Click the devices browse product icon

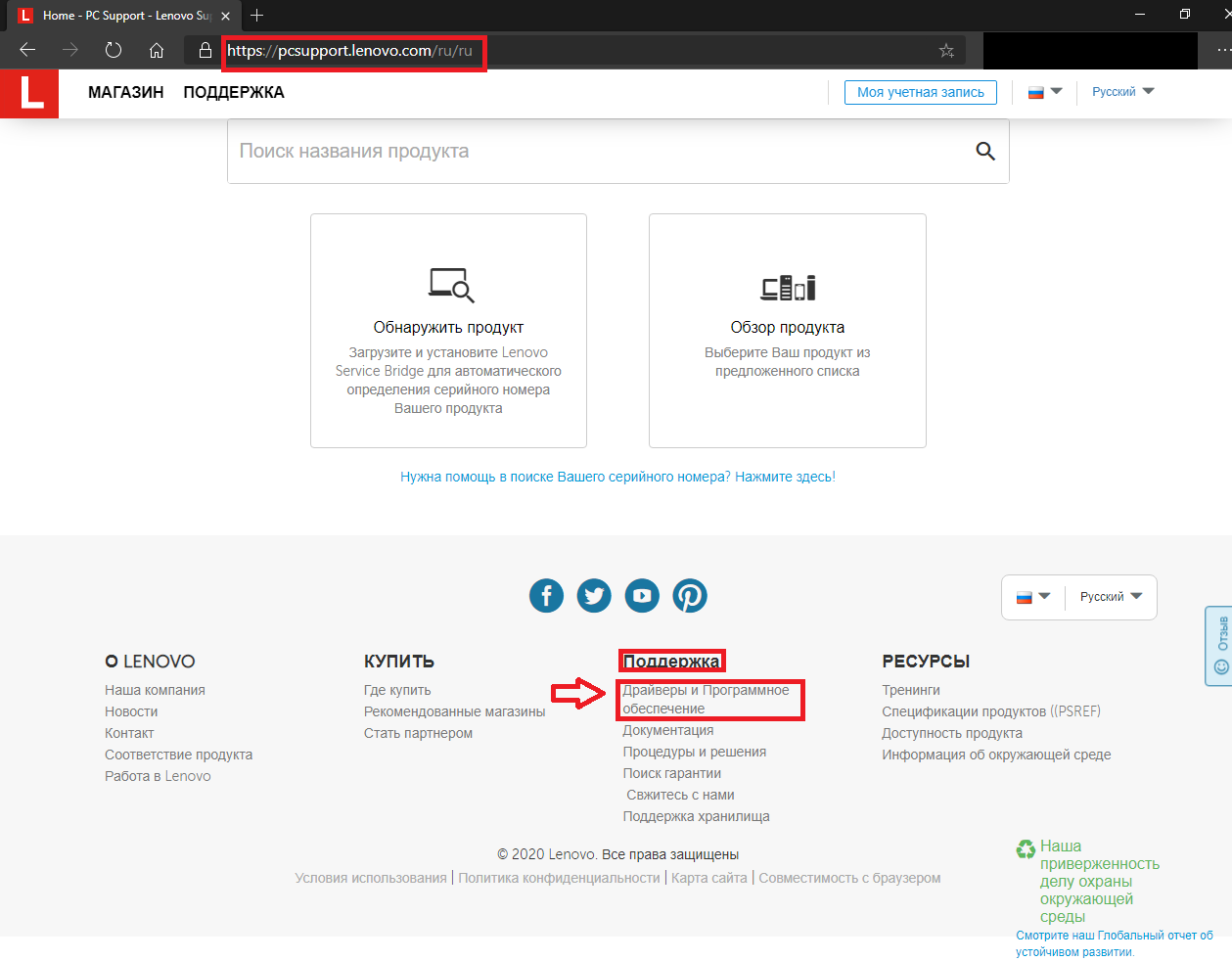click(x=788, y=287)
